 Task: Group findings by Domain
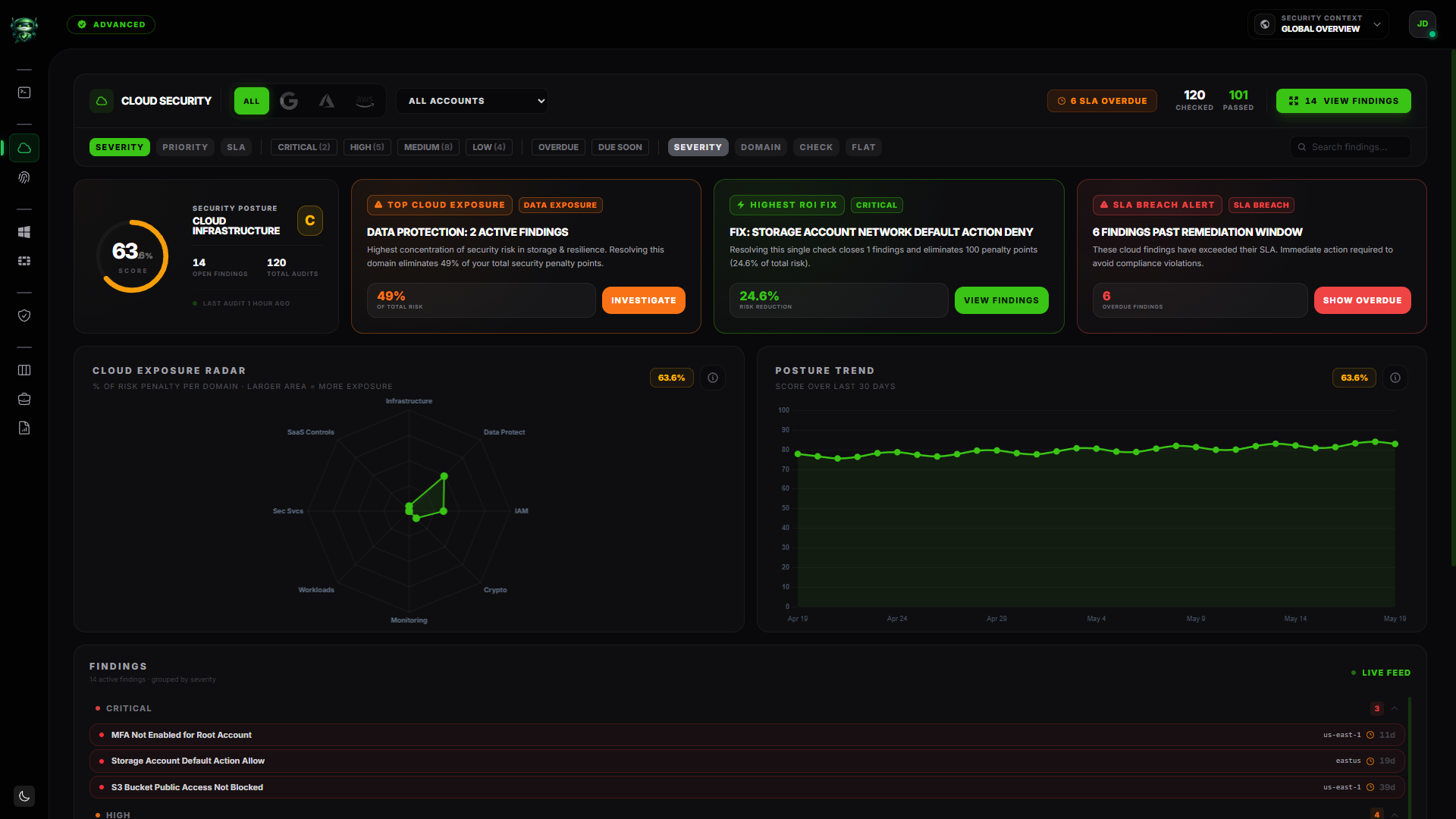761,147
